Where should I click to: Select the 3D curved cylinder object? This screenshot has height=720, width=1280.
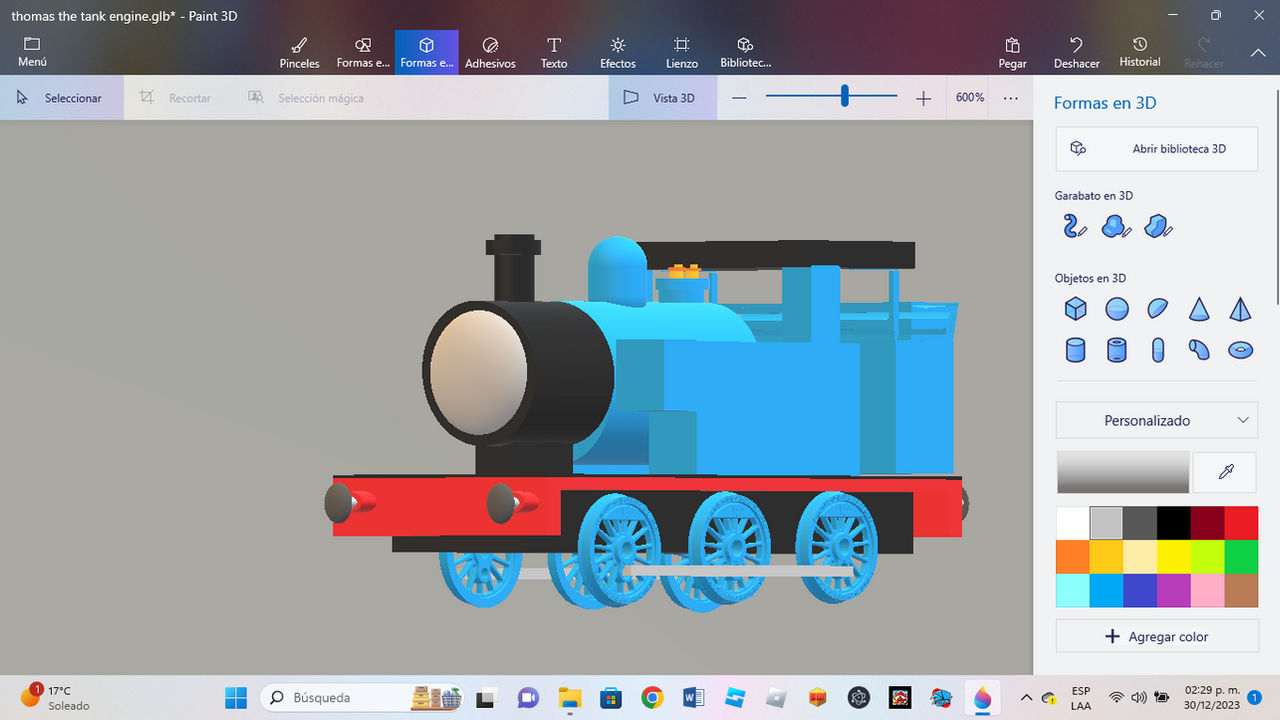[1199, 349]
